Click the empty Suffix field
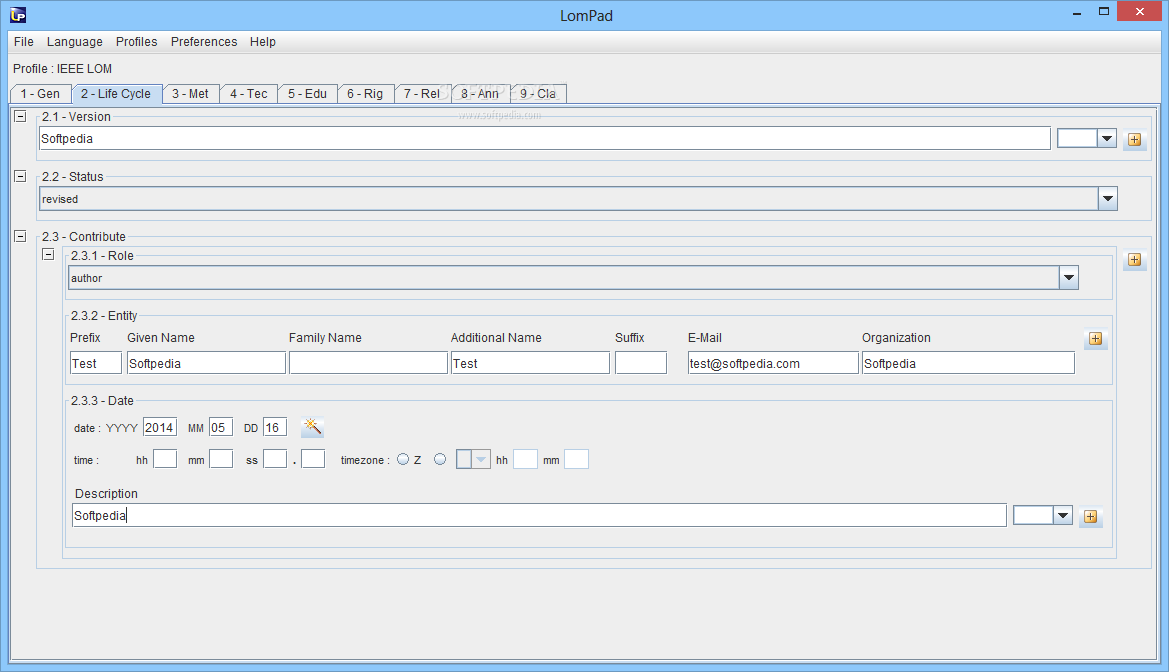Image resolution: width=1169 pixels, height=672 pixels. [640, 363]
